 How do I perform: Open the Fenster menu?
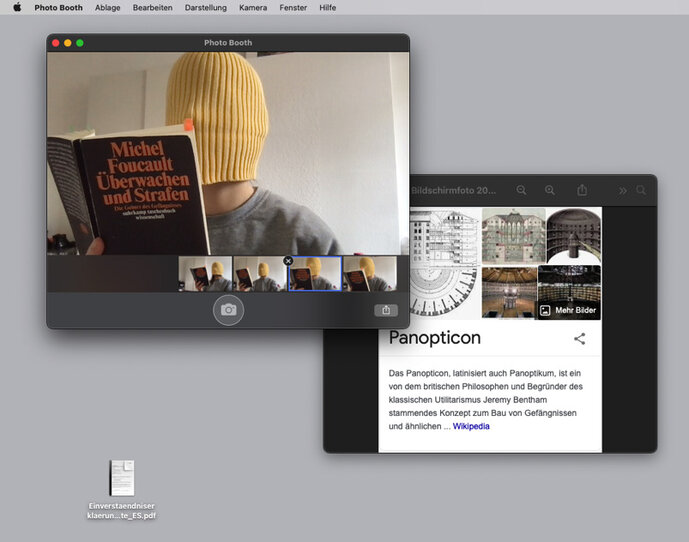[x=293, y=7]
